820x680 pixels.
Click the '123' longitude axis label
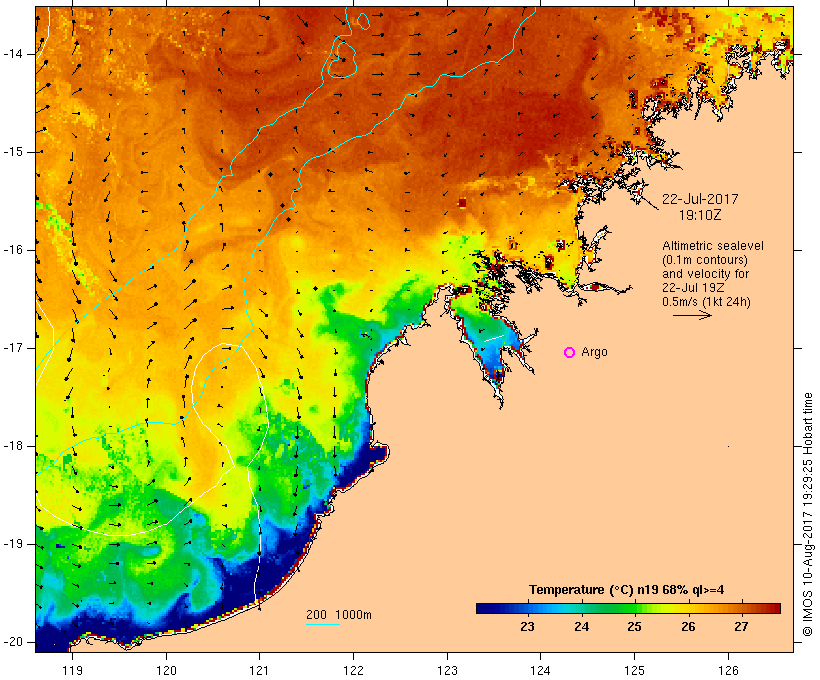[447, 670]
